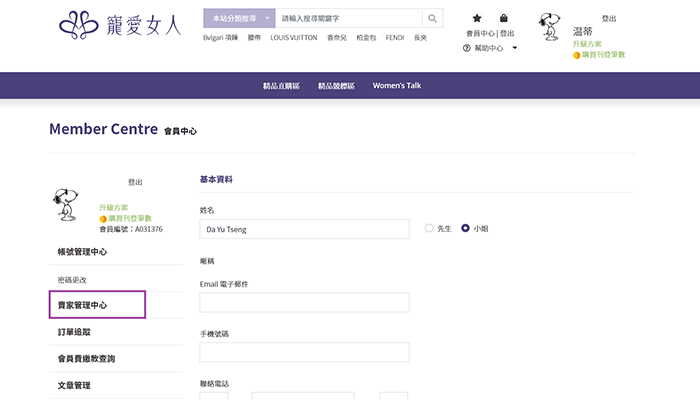Click the 登出 link in the header

609,19
